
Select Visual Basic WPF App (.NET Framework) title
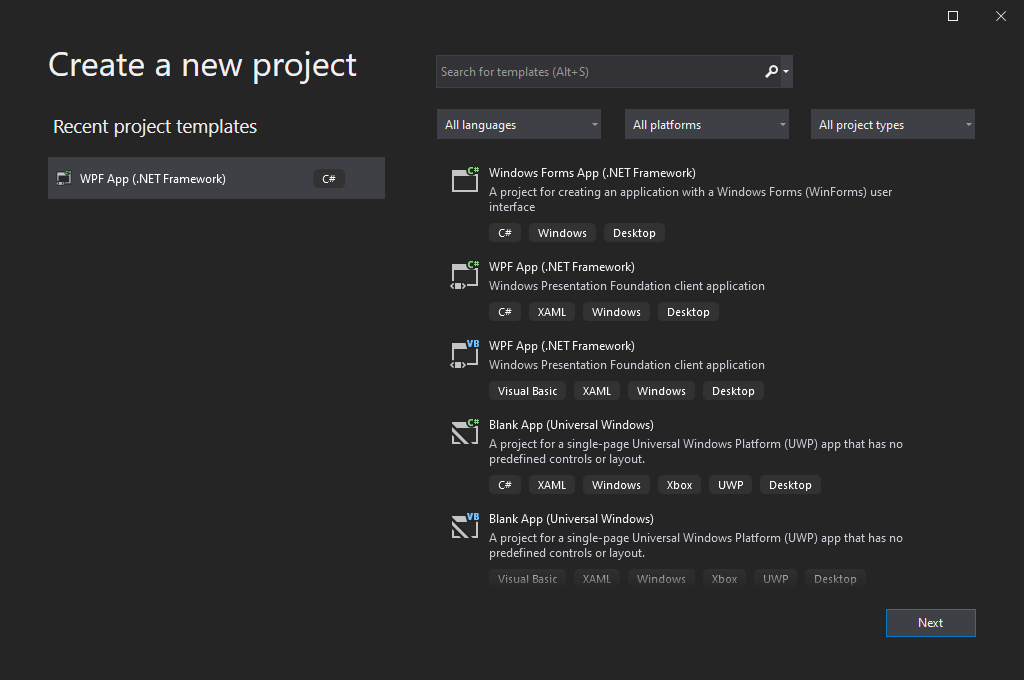(x=562, y=346)
